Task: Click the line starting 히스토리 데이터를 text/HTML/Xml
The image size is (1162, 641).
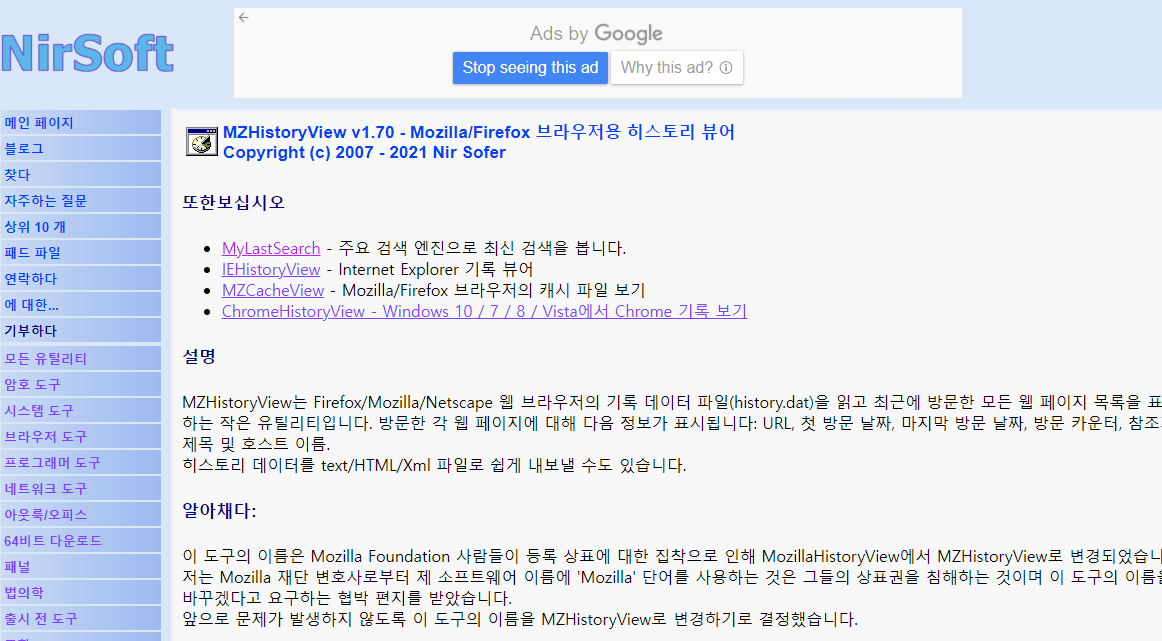Action: [x=434, y=465]
